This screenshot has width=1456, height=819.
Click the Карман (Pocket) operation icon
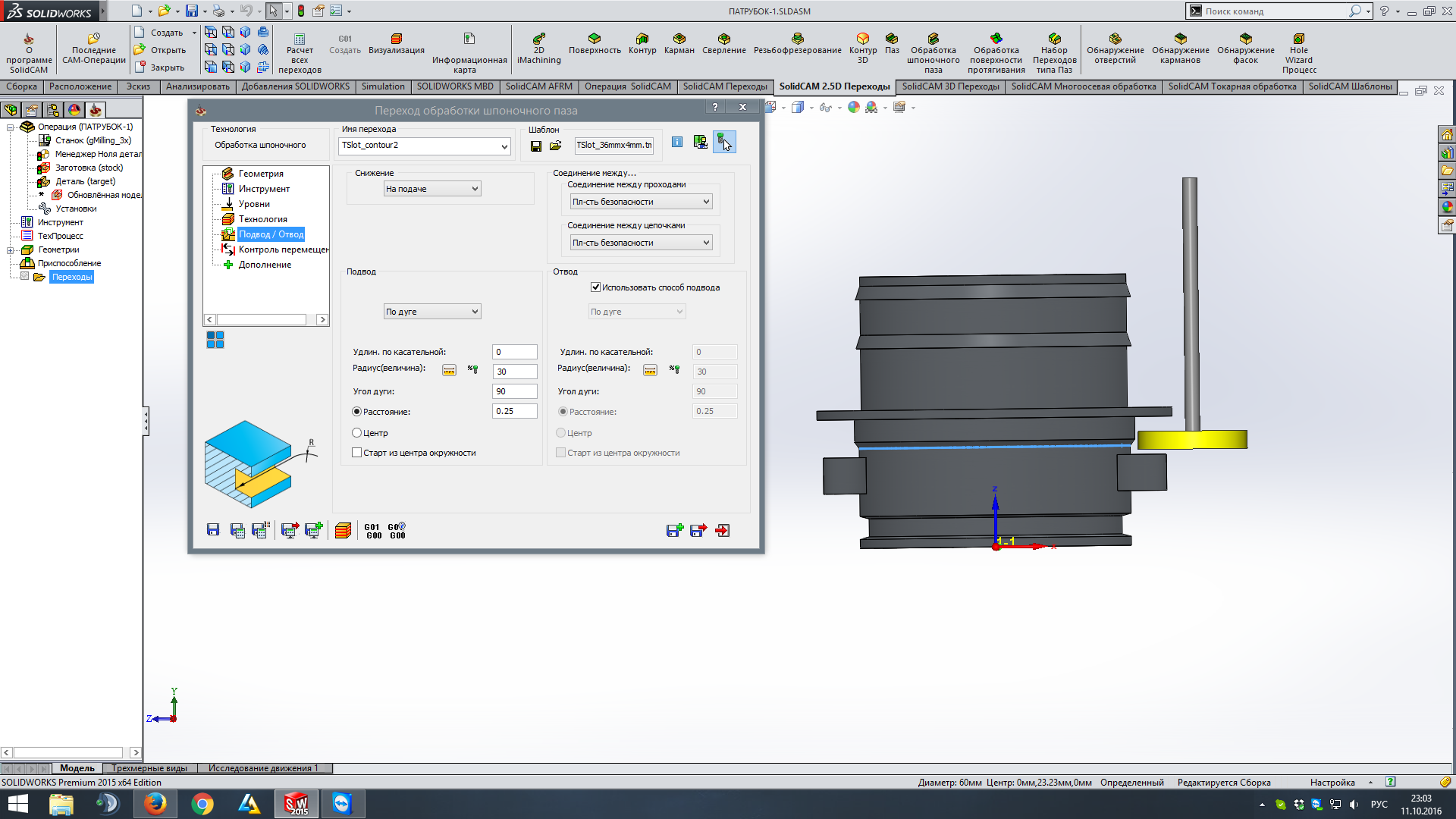(679, 39)
